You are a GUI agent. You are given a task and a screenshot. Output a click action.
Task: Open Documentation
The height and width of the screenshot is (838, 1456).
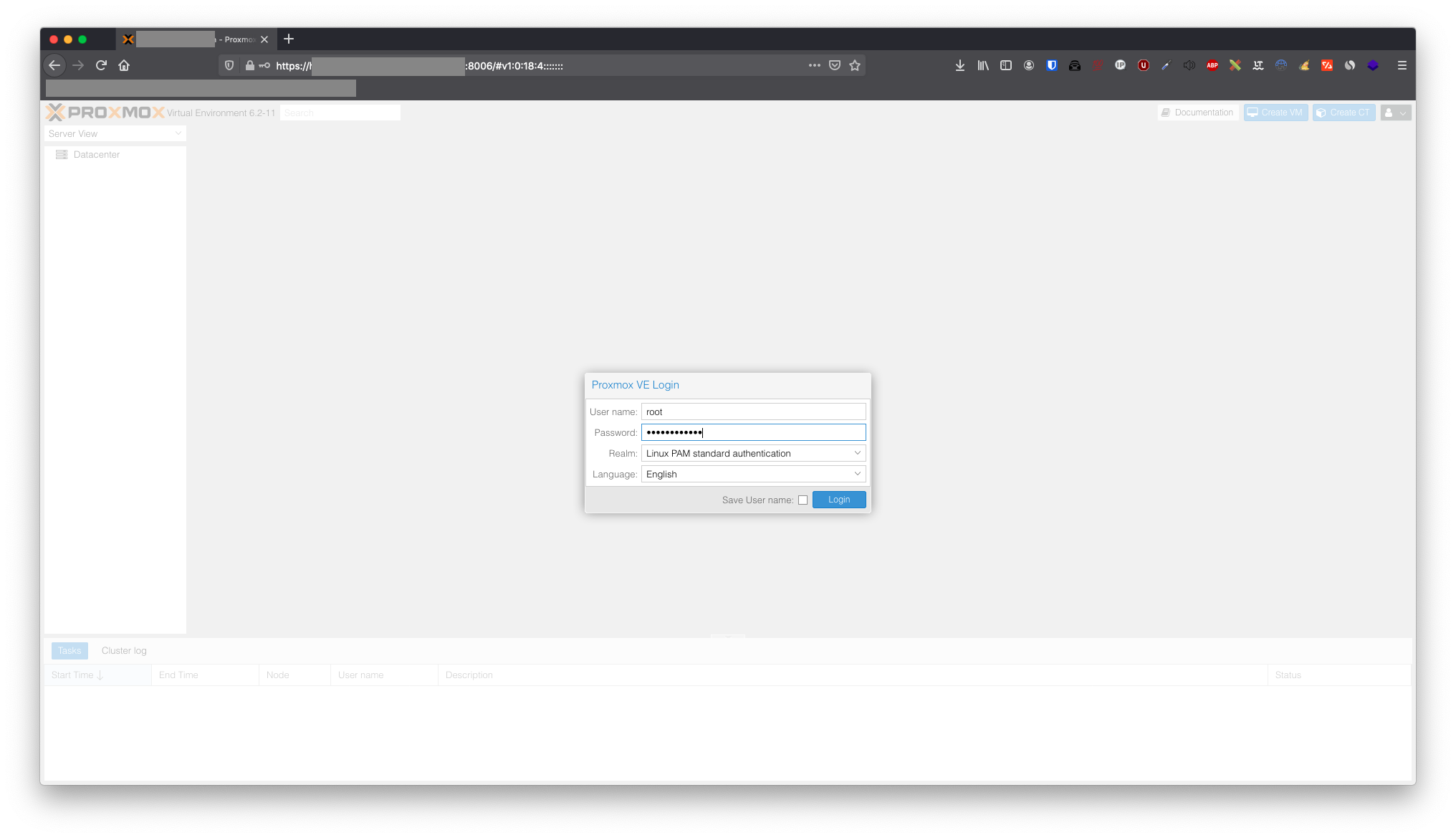pyautogui.click(x=1197, y=113)
